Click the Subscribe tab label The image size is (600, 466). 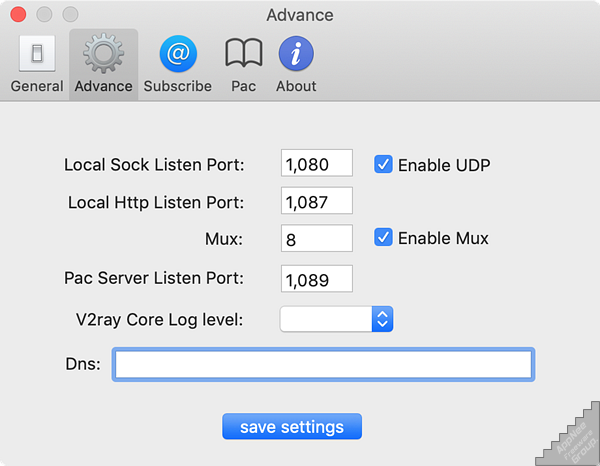[178, 86]
